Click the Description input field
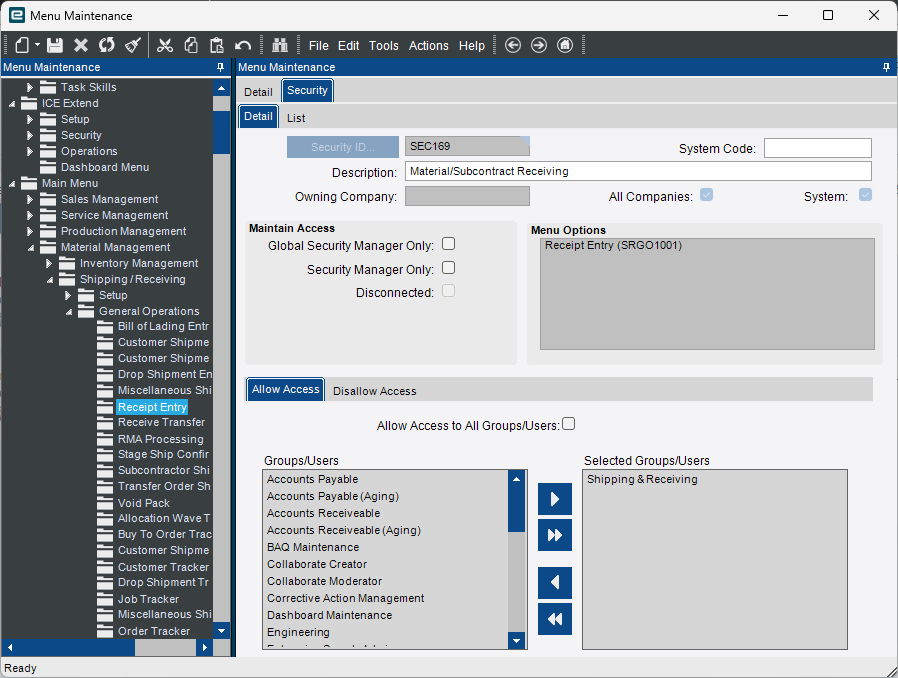 (x=638, y=171)
